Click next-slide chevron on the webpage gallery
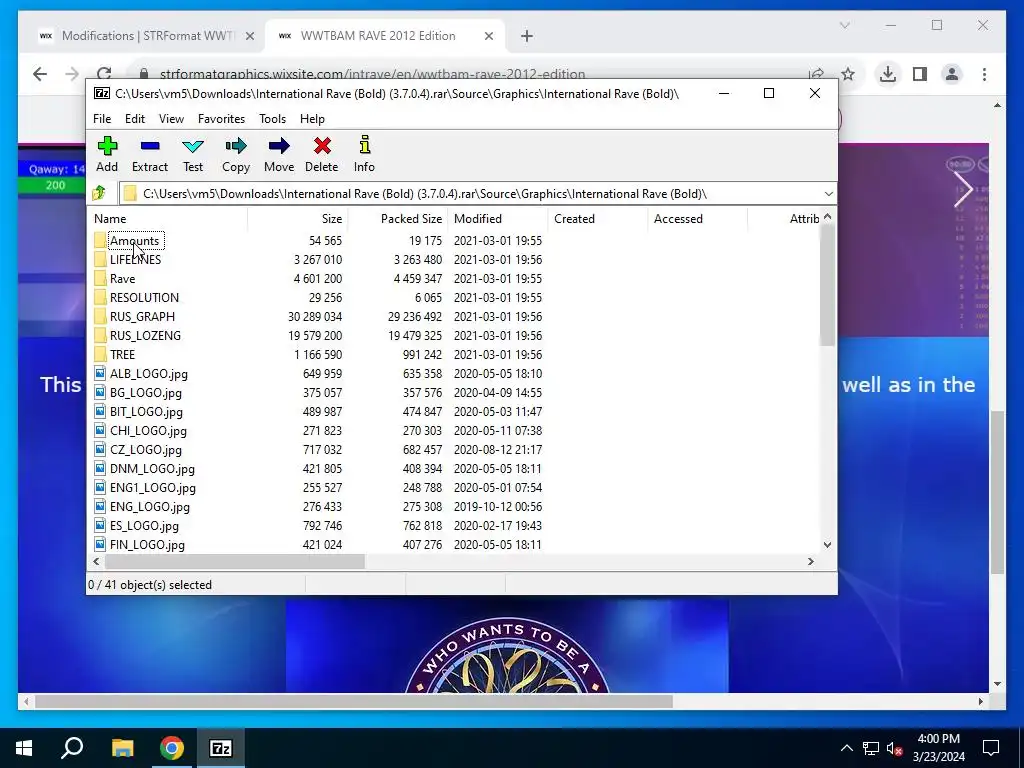The width and height of the screenshot is (1024, 768). 963,189
